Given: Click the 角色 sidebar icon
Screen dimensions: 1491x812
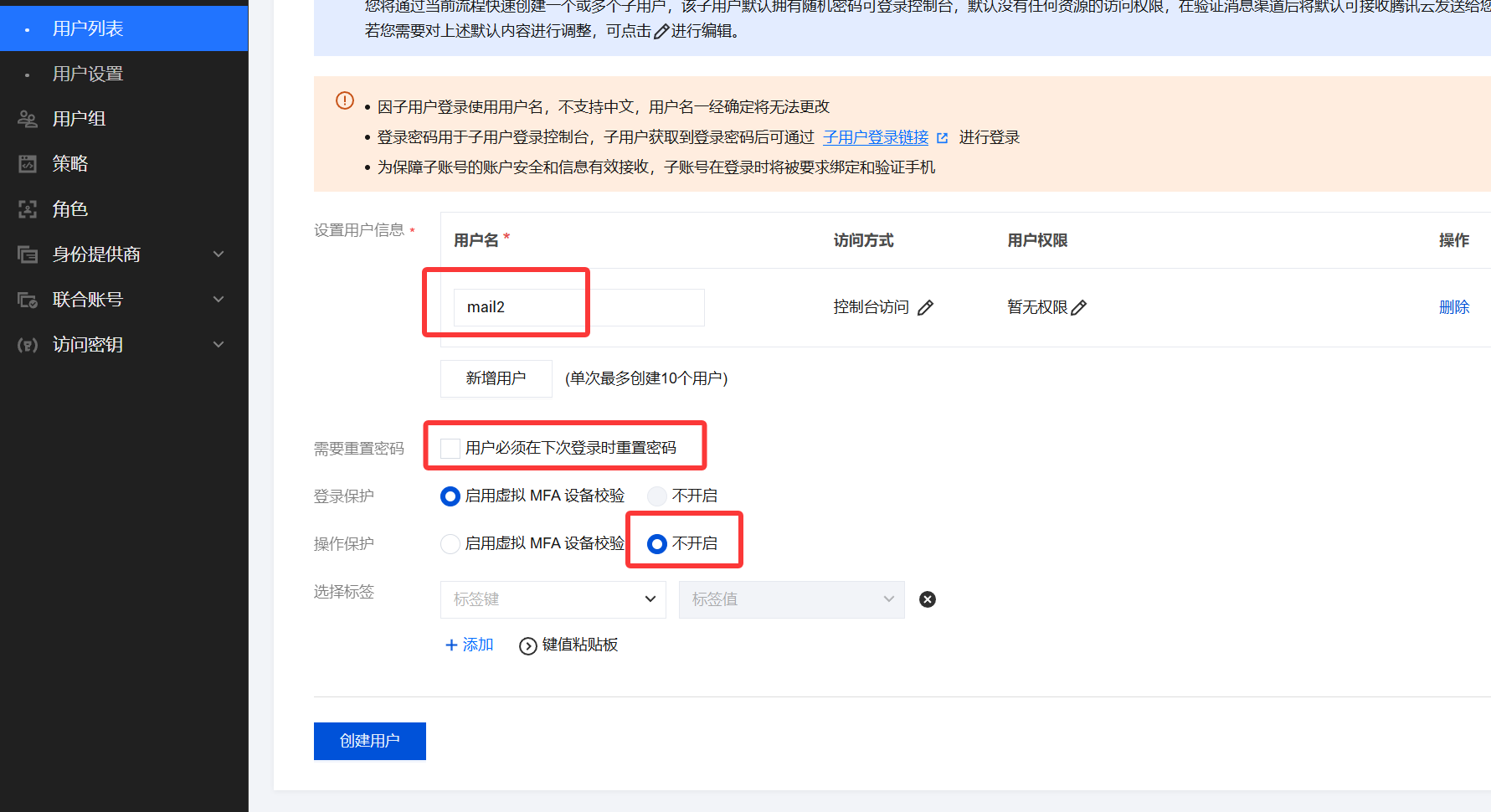Looking at the screenshot, I should pyautogui.click(x=28, y=209).
